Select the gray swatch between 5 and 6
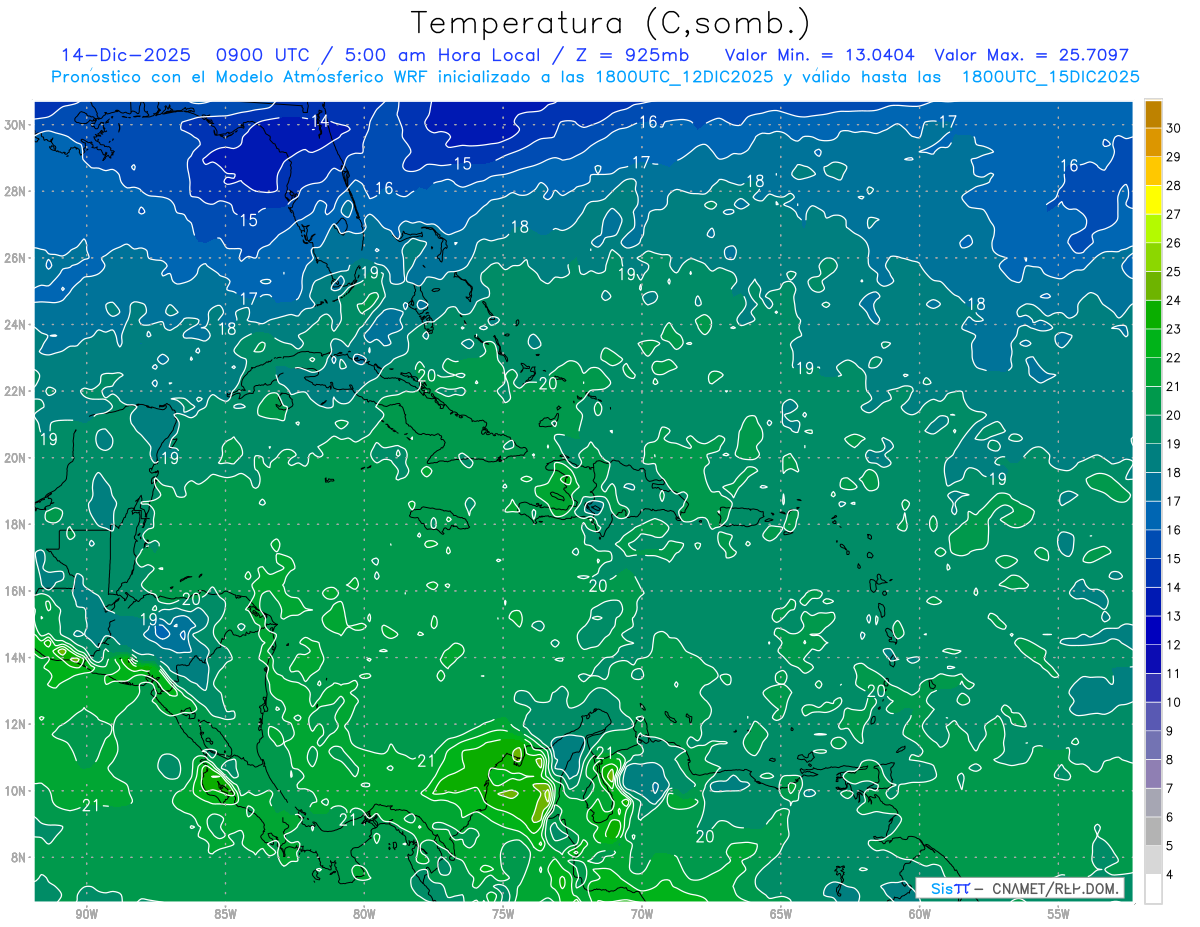 point(1154,831)
